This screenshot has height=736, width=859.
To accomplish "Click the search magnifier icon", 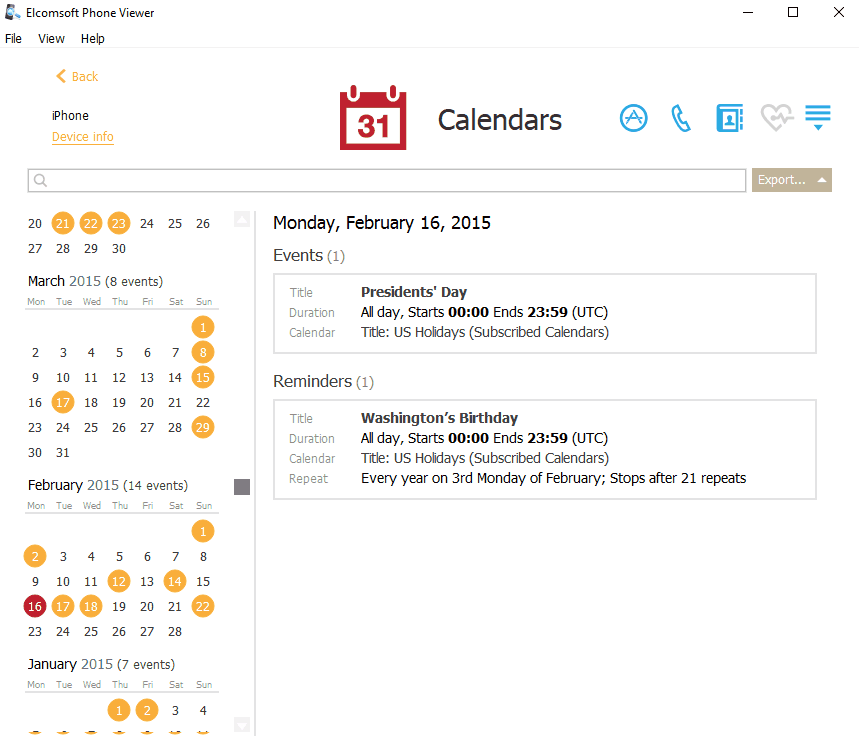I will (41, 181).
